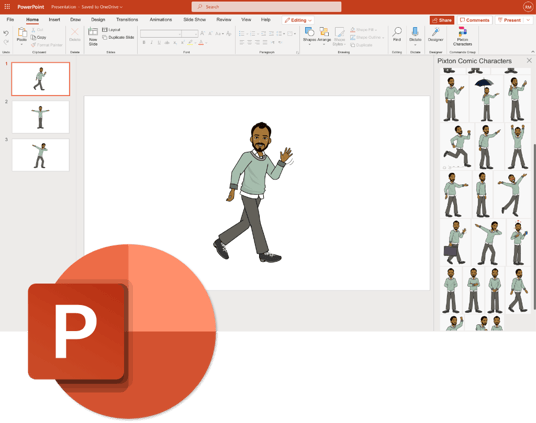Open the Shapes gallery icon

[x=309, y=32]
